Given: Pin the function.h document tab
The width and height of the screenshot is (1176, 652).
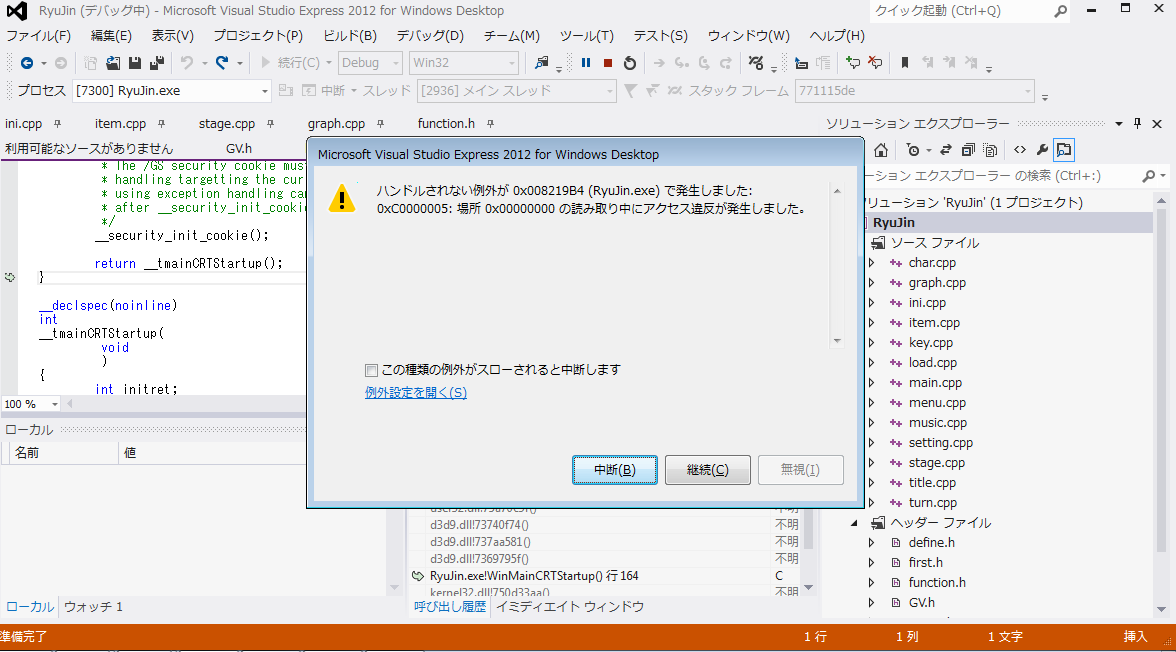Looking at the screenshot, I should point(490,124).
